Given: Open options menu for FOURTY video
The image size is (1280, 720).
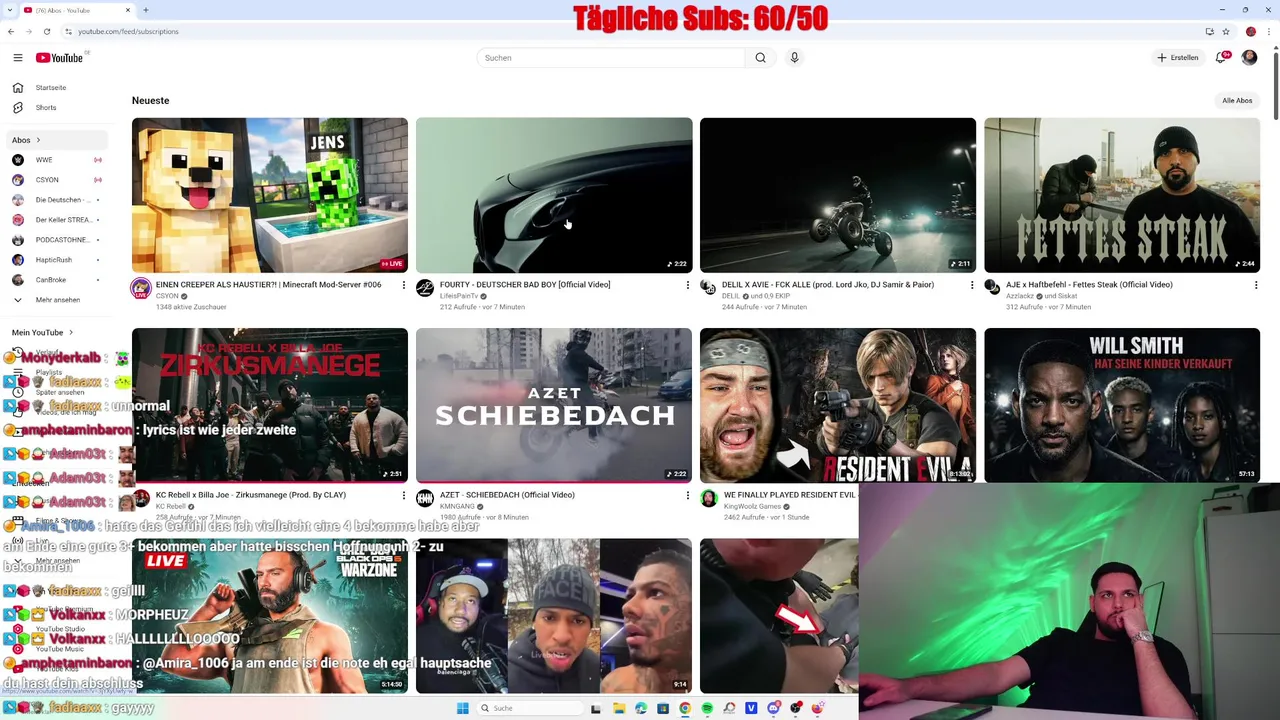Looking at the screenshot, I should point(687,285).
